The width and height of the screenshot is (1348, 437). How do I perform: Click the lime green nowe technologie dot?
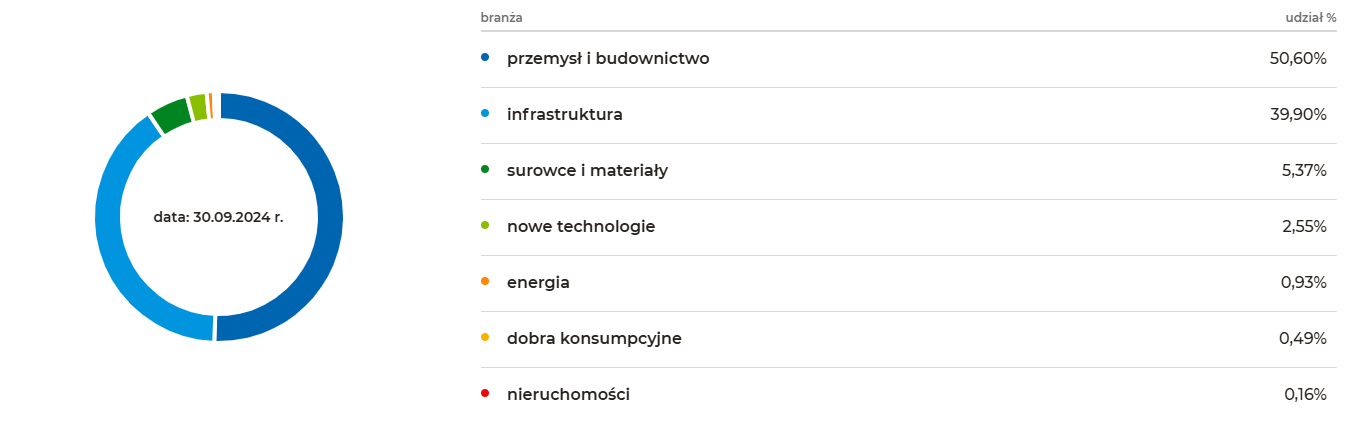[485, 226]
